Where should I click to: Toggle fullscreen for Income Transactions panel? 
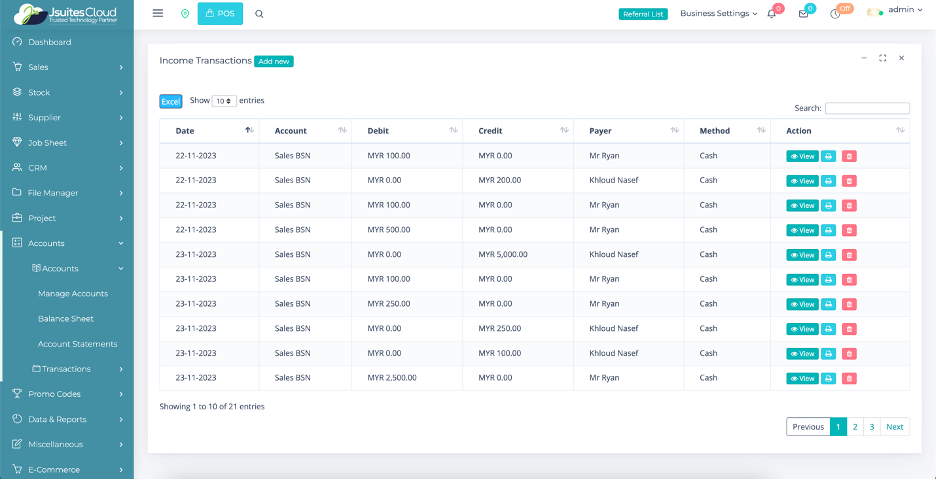point(882,58)
